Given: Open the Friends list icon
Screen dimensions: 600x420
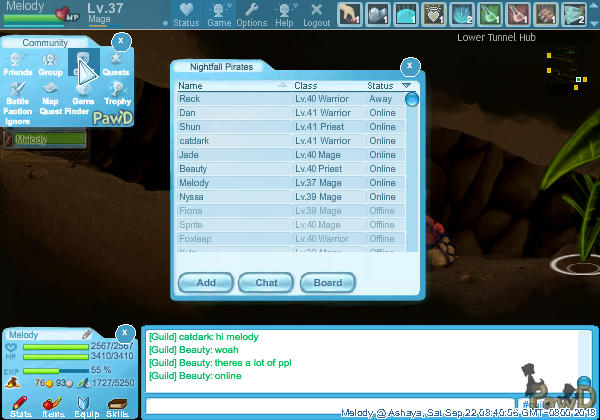Looking at the screenshot, I should tap(18, 64).
